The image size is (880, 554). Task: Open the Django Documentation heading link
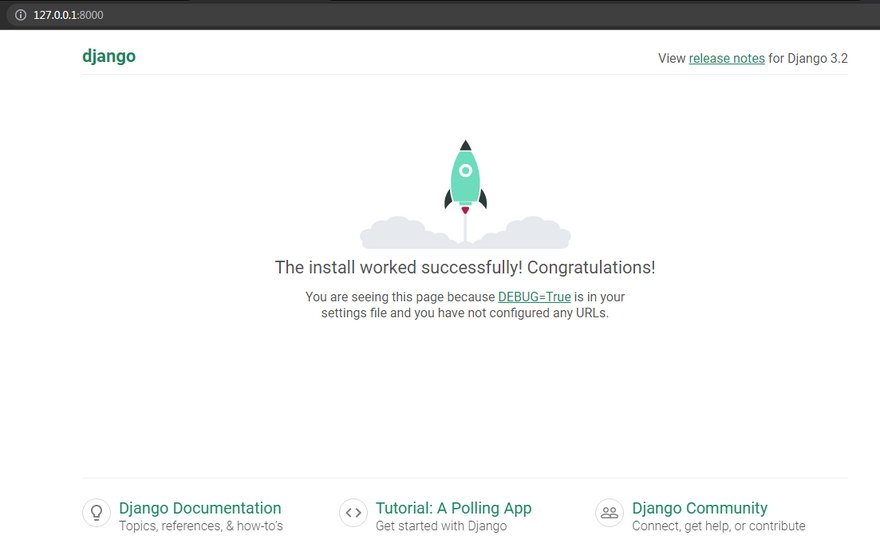click(200, 508)
